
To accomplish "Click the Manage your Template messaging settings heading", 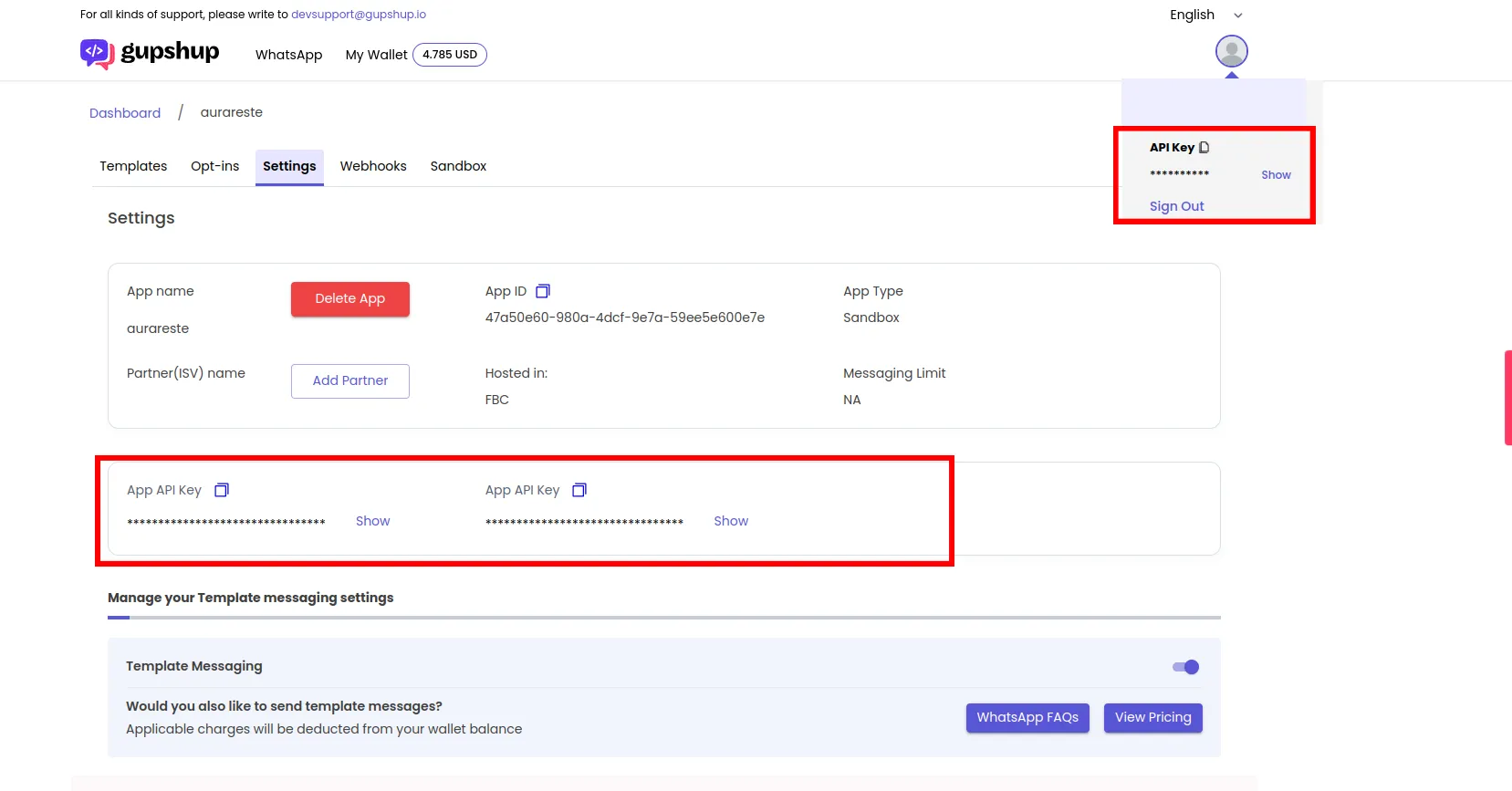I will pos(251,598).
